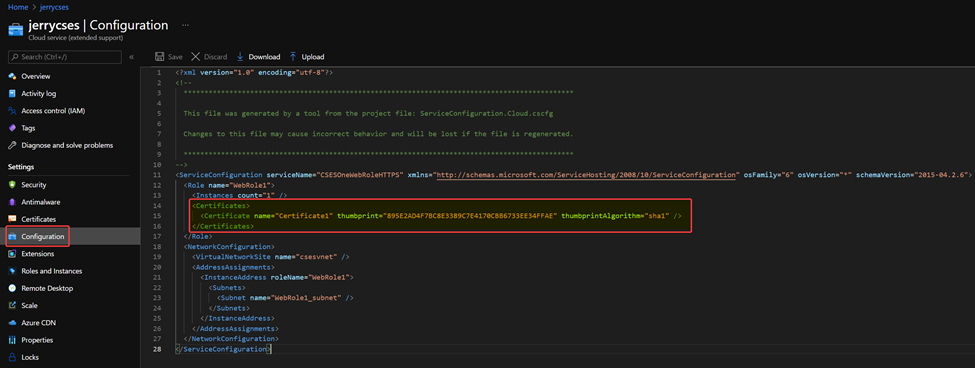
Task: Click the Configuration briefcase icon in the sidebar
Action: [12, 237]
